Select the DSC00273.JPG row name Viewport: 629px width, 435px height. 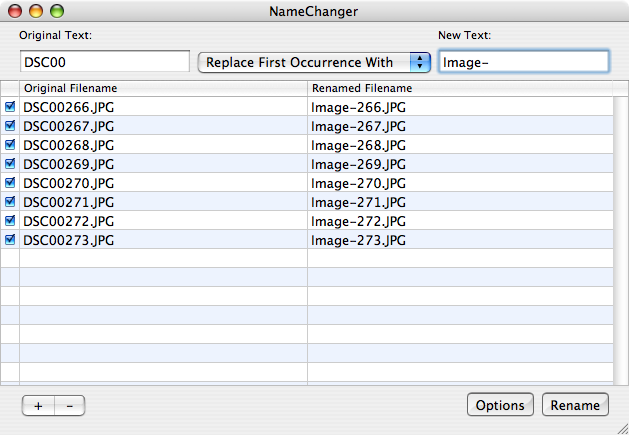(69, 240)
